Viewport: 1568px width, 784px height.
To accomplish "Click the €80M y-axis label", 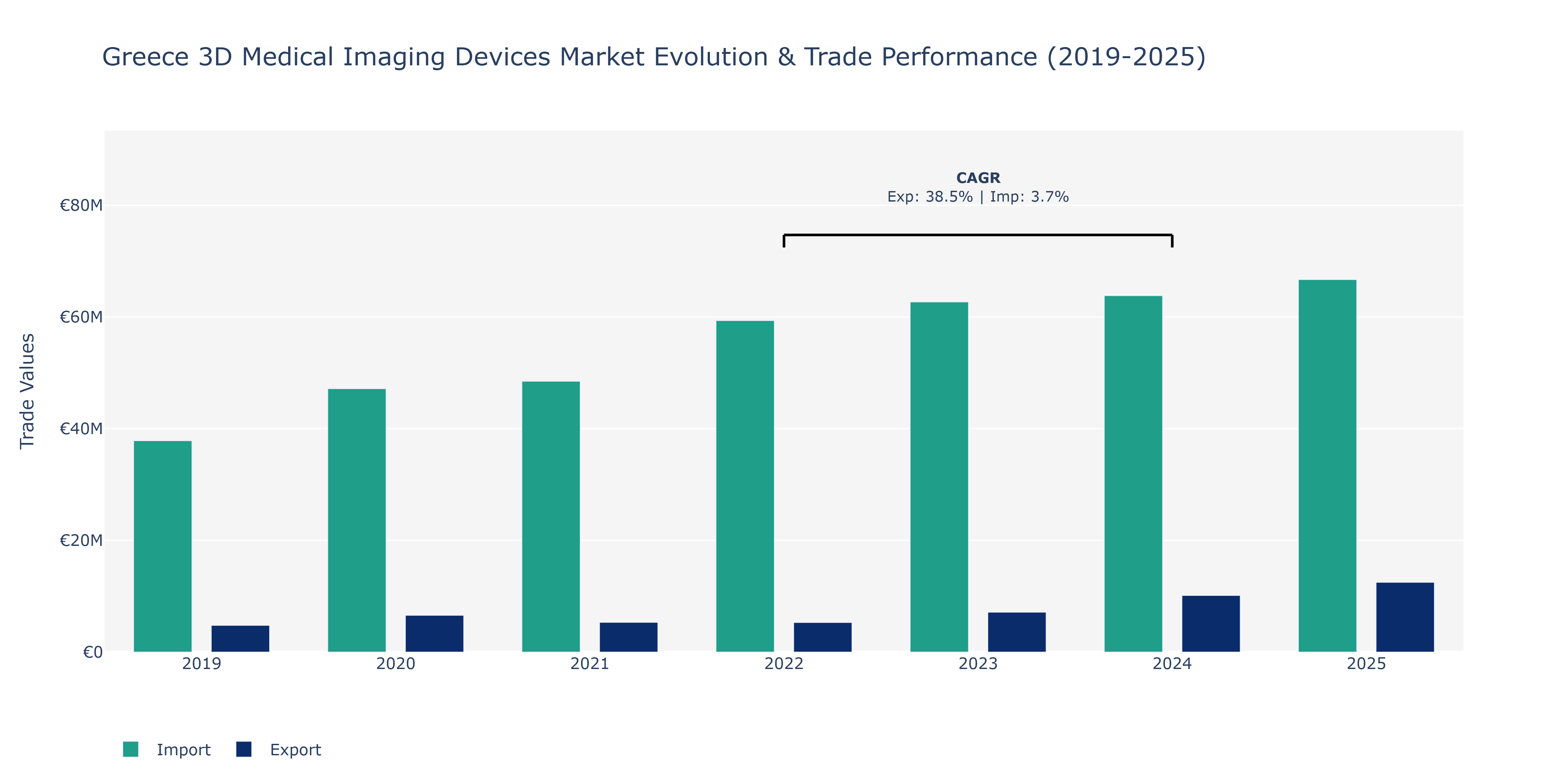I will pos(82,205).
